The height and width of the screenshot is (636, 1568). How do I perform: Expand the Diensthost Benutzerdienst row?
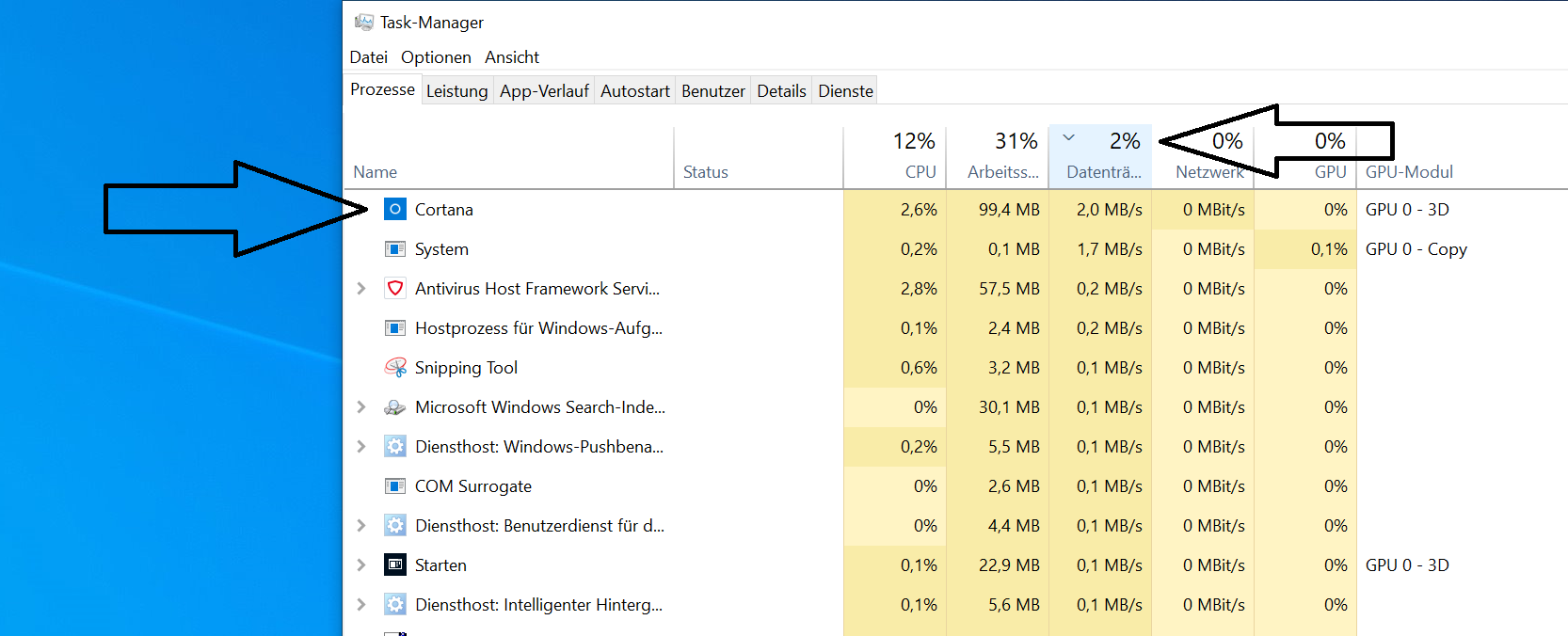pos(361,526)
